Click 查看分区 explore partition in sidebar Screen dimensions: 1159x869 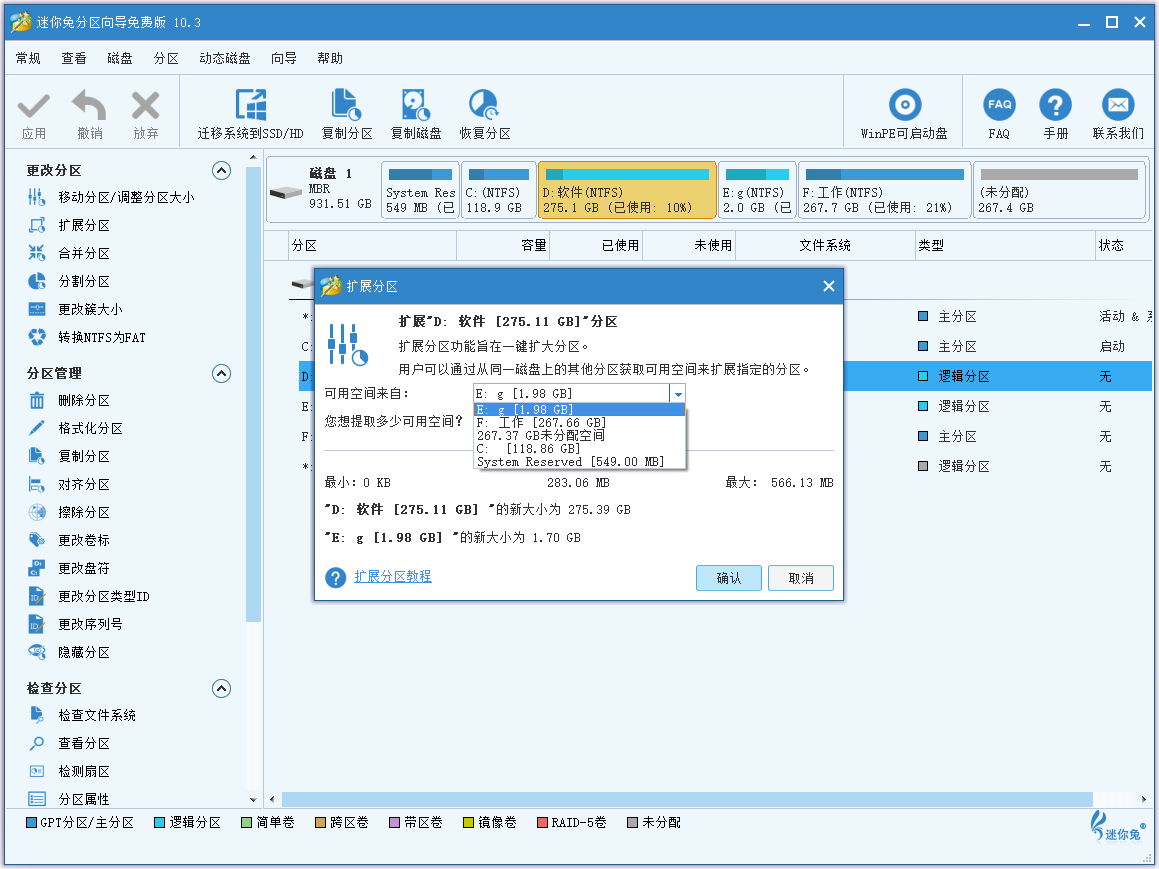[69, 743]
